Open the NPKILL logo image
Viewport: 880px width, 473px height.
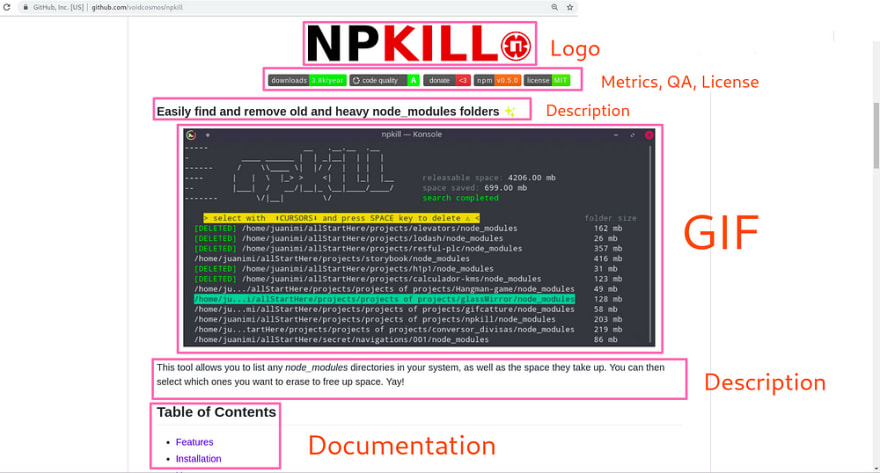pyautogui.click(x=419, y=44)
